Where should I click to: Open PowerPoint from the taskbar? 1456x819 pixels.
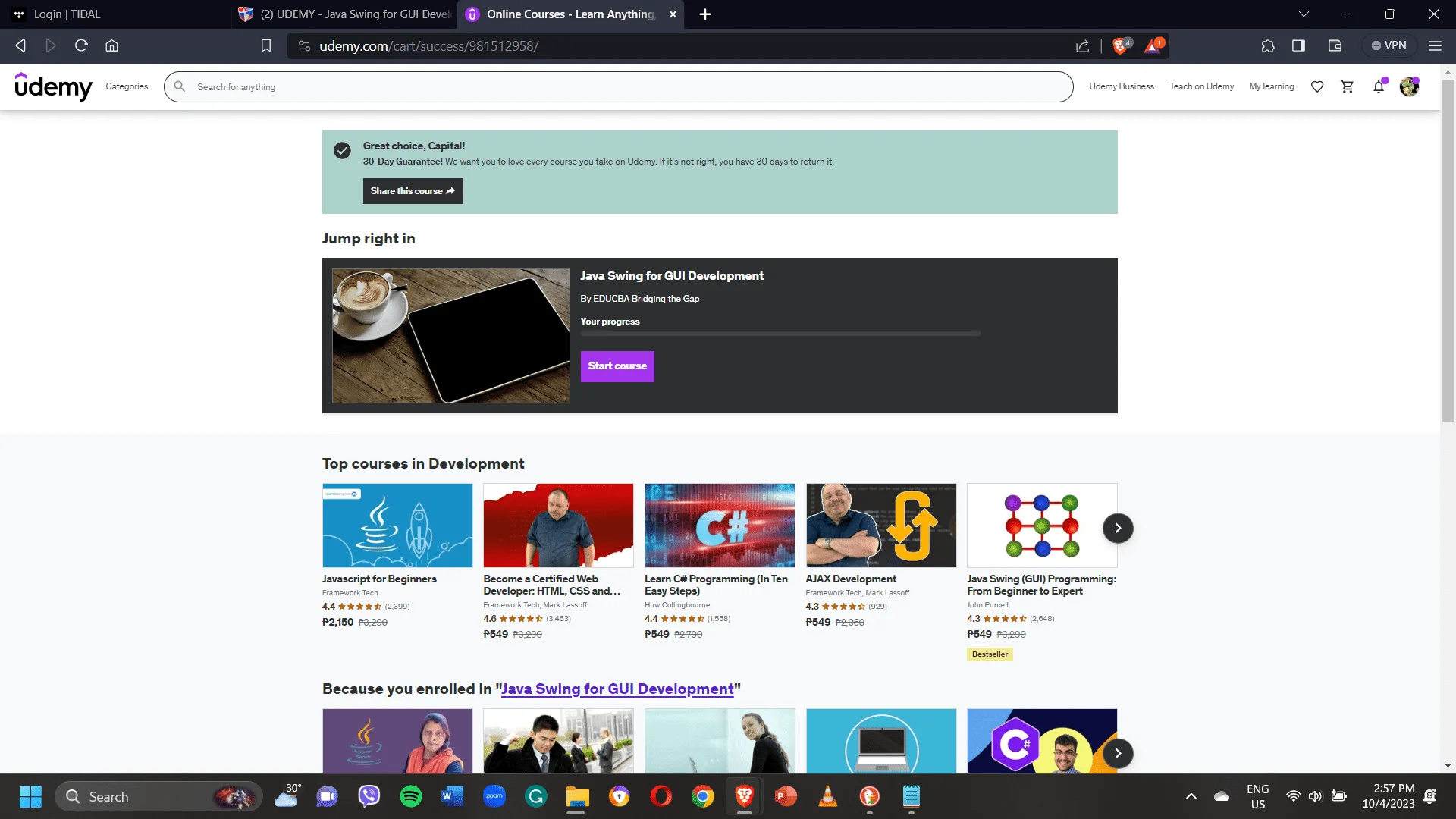click(x=786, y=796)
